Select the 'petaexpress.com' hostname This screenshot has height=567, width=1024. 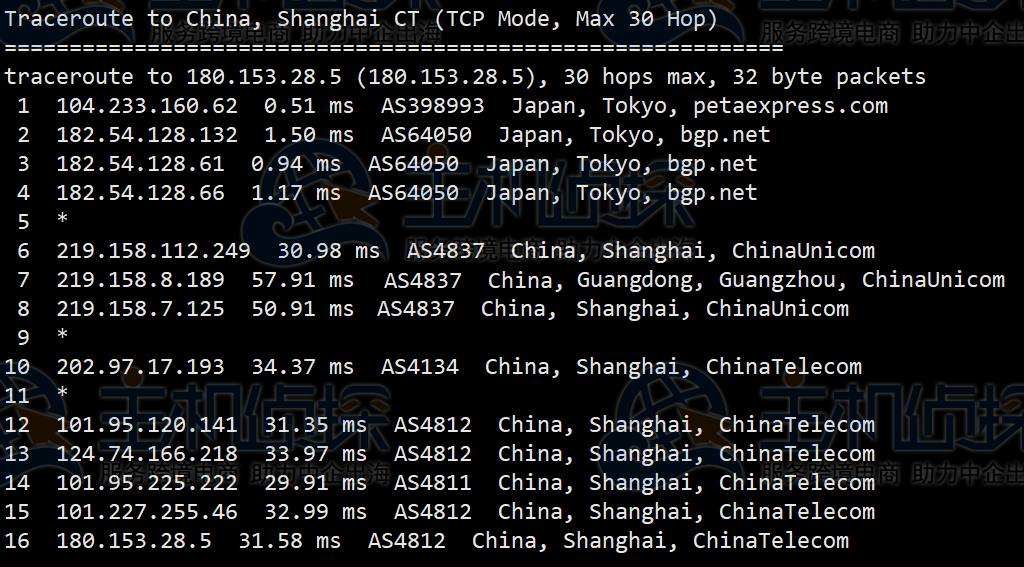tap(790, 106)
